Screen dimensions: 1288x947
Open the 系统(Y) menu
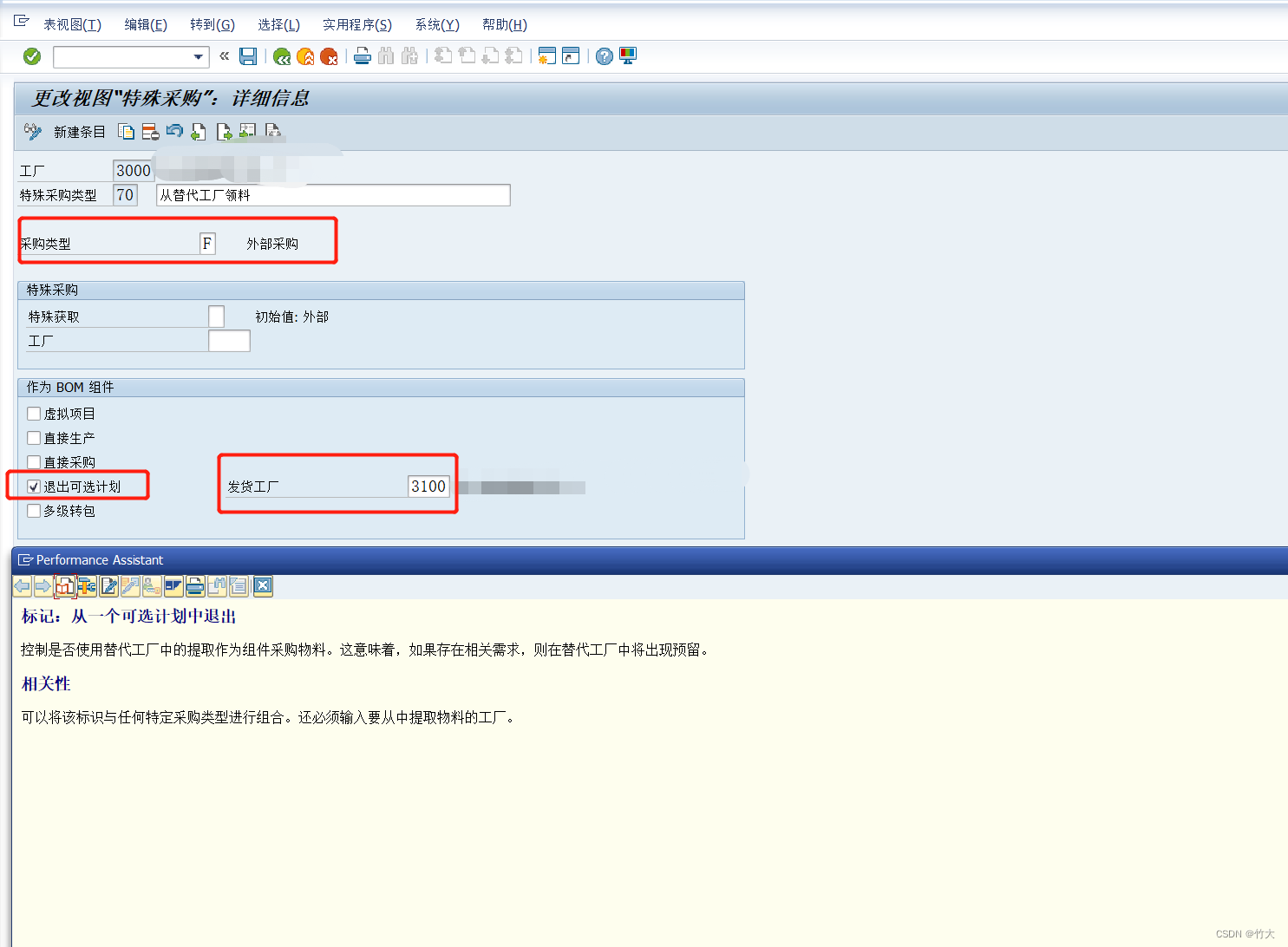(436, 24)
